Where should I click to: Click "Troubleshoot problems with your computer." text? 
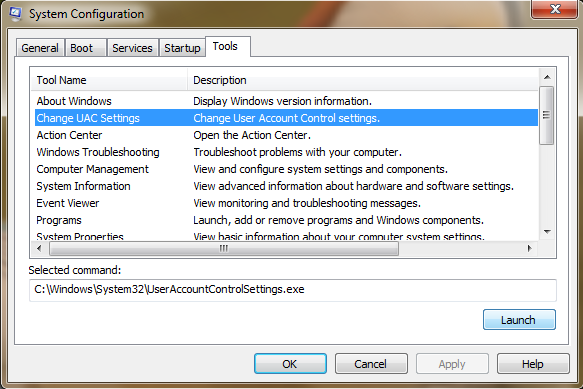click(x=297, y=152)
